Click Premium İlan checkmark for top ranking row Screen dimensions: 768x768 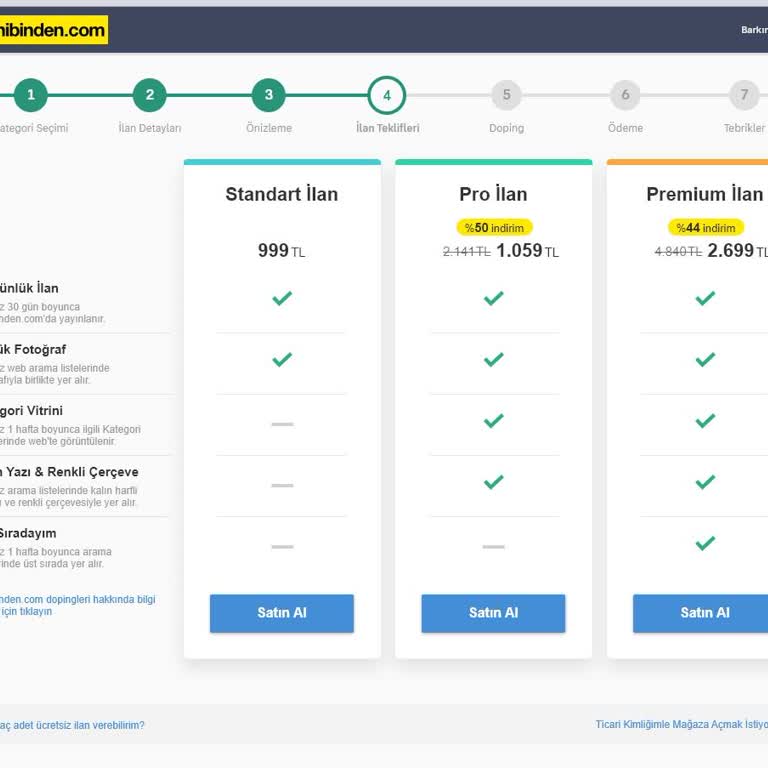pos(705,543)
